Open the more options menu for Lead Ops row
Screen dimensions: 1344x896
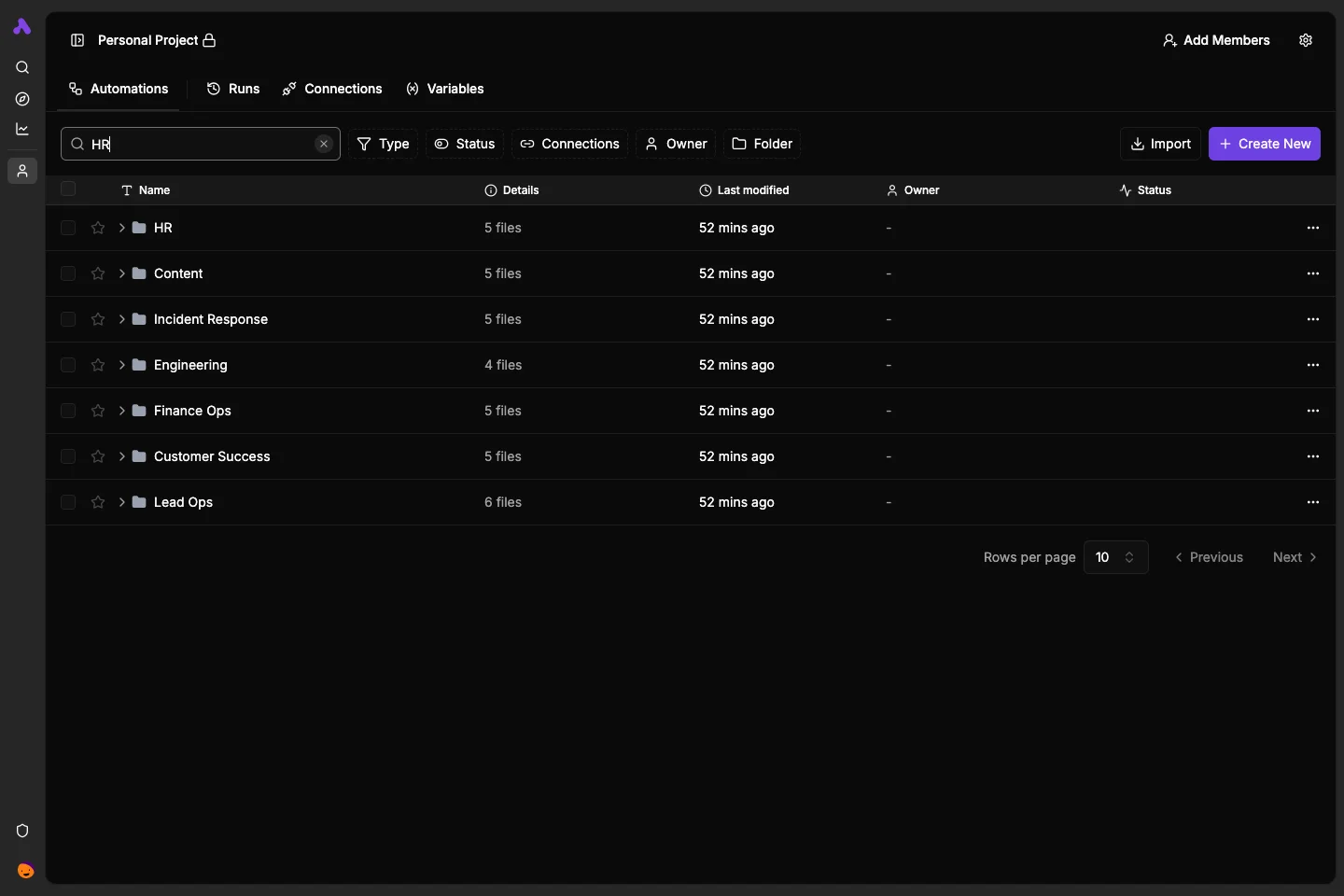1313,502
